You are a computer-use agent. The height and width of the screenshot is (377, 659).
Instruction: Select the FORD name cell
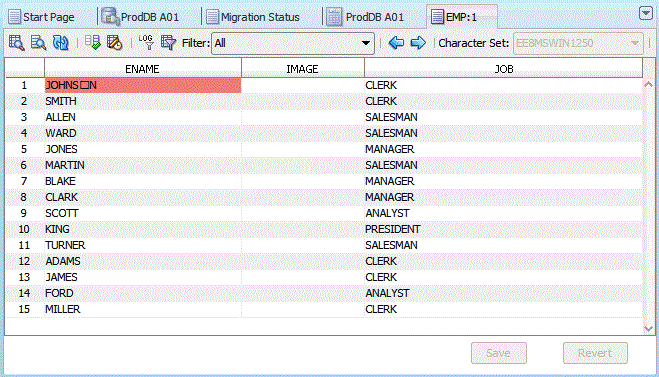(143, 293)
